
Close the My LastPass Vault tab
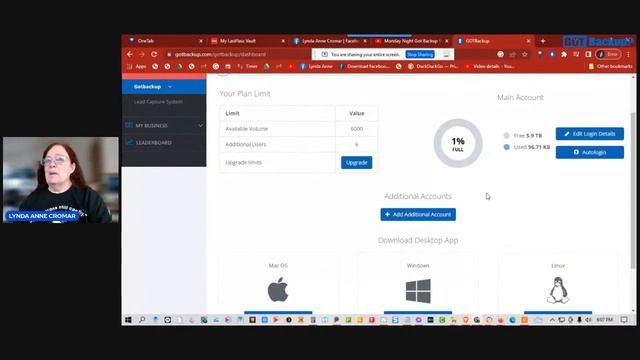coord(283,41)
